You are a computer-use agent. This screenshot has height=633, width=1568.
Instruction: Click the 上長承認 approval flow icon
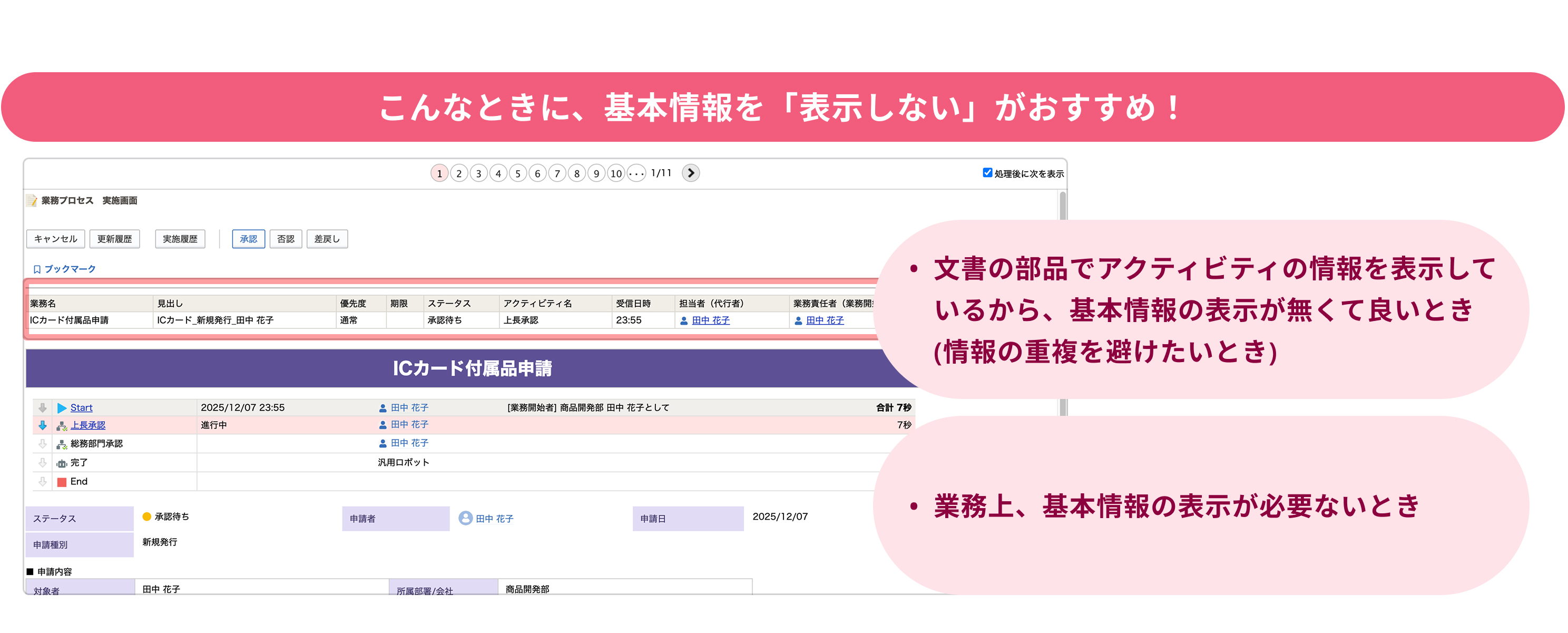[62, 425]
